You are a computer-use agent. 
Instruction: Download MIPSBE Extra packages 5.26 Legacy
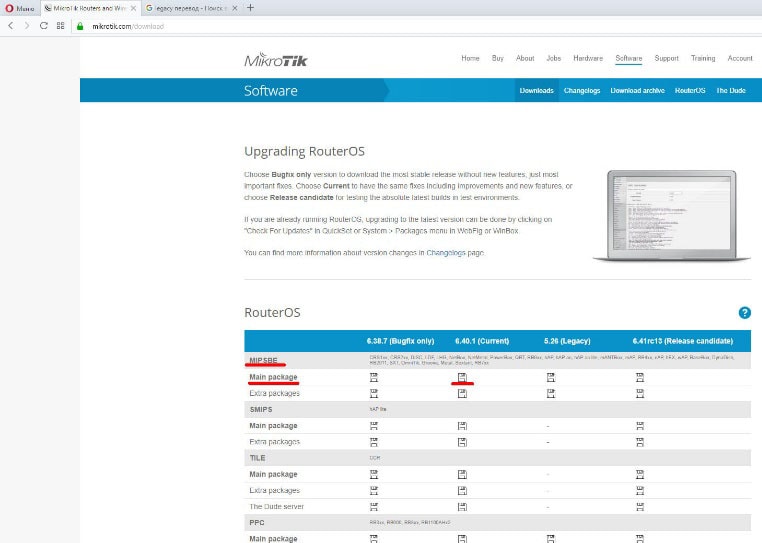(551, 393)
